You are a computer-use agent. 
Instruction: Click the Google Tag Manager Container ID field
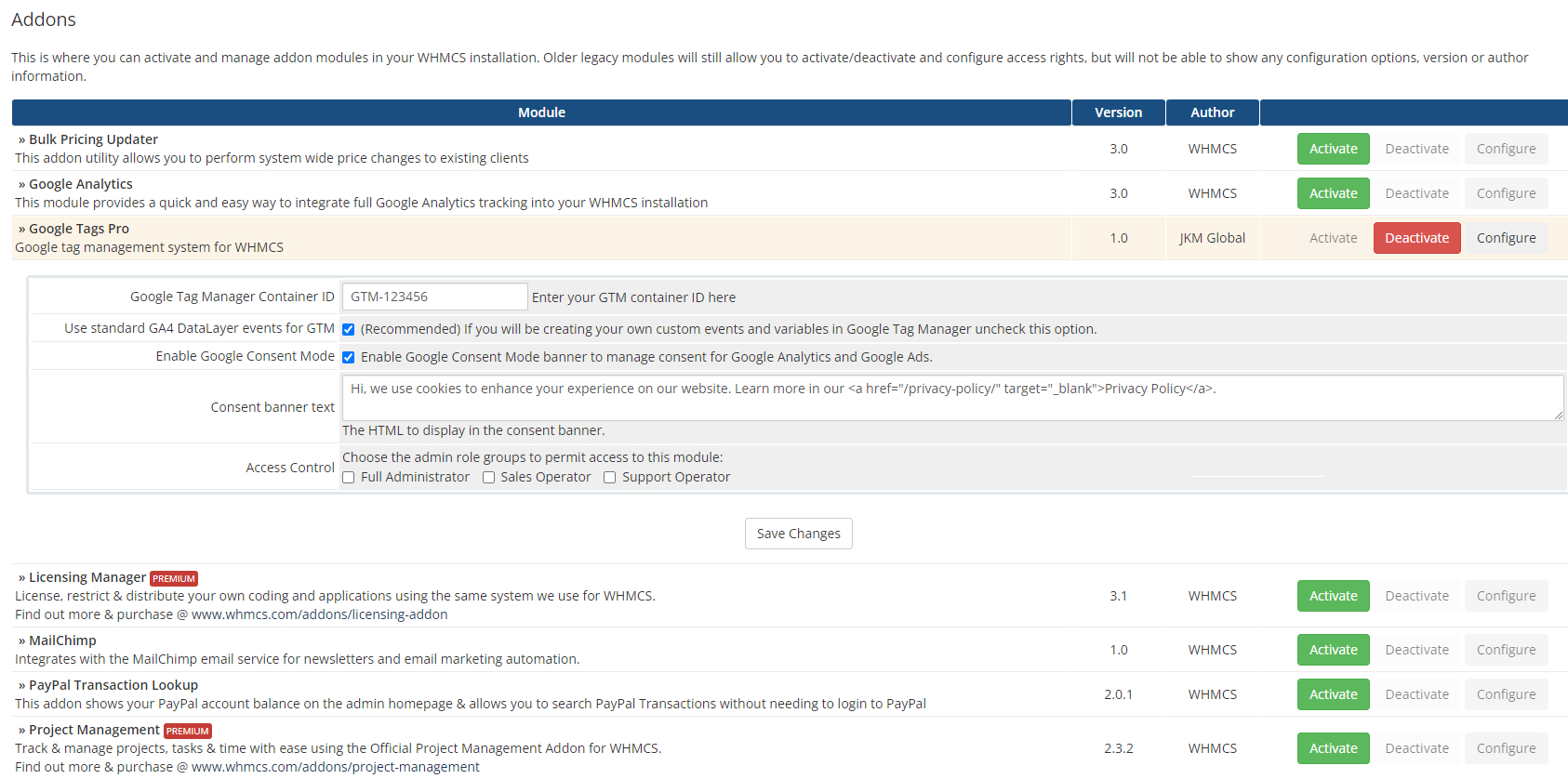click(434, 297)
